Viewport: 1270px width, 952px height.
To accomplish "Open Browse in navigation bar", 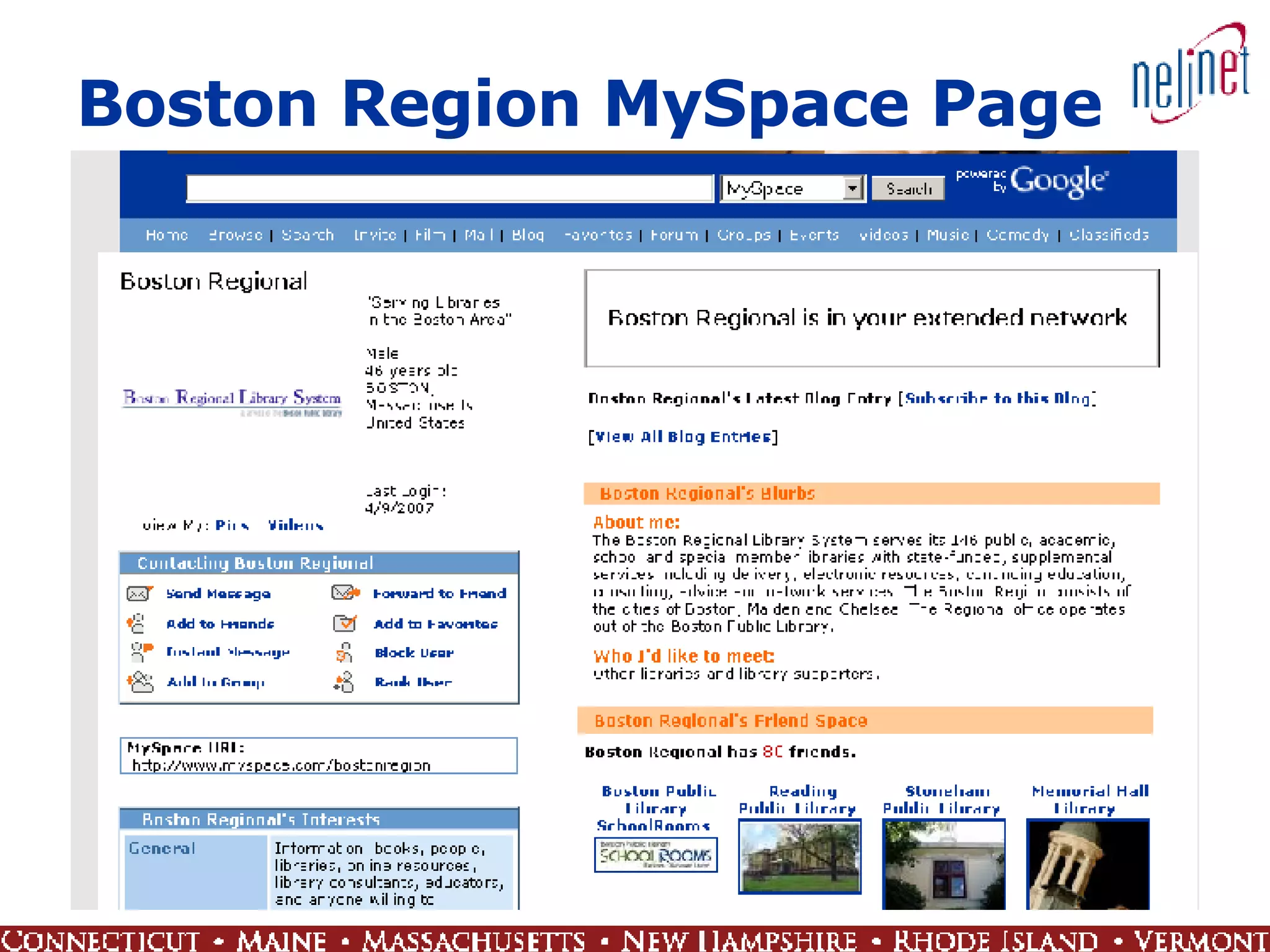I will (x=236, y=235).
